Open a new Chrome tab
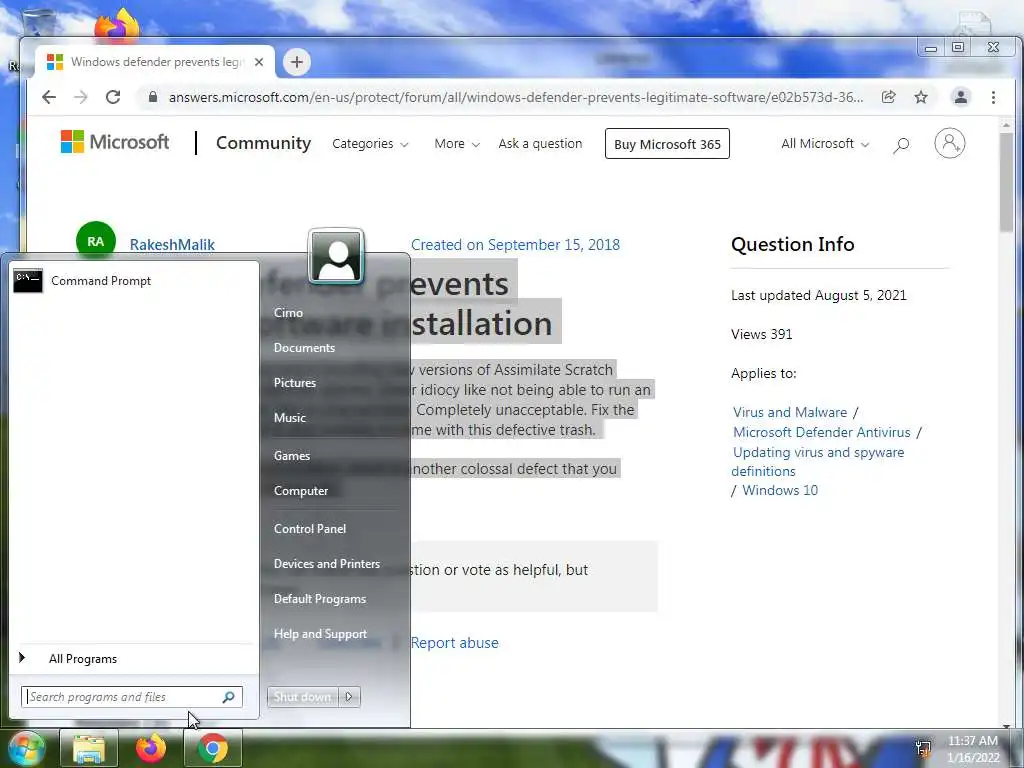The height and width of the screenshot is (768, 1024). tap(296, 62)
